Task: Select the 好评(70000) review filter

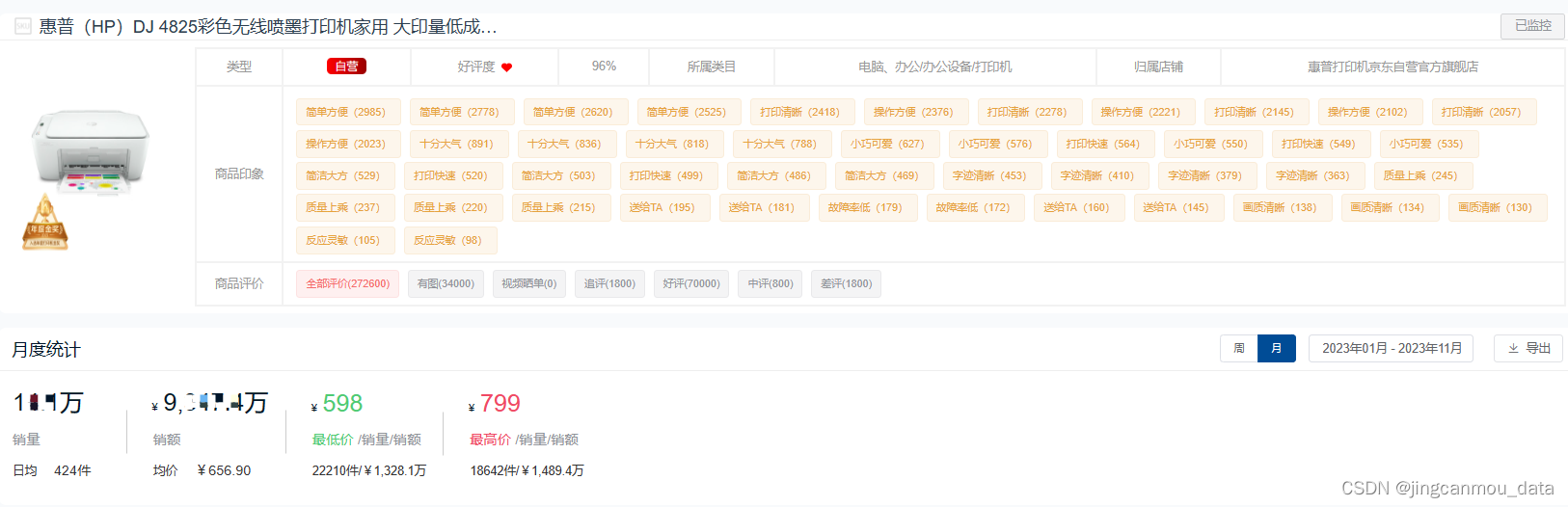Action: [691, 283]
